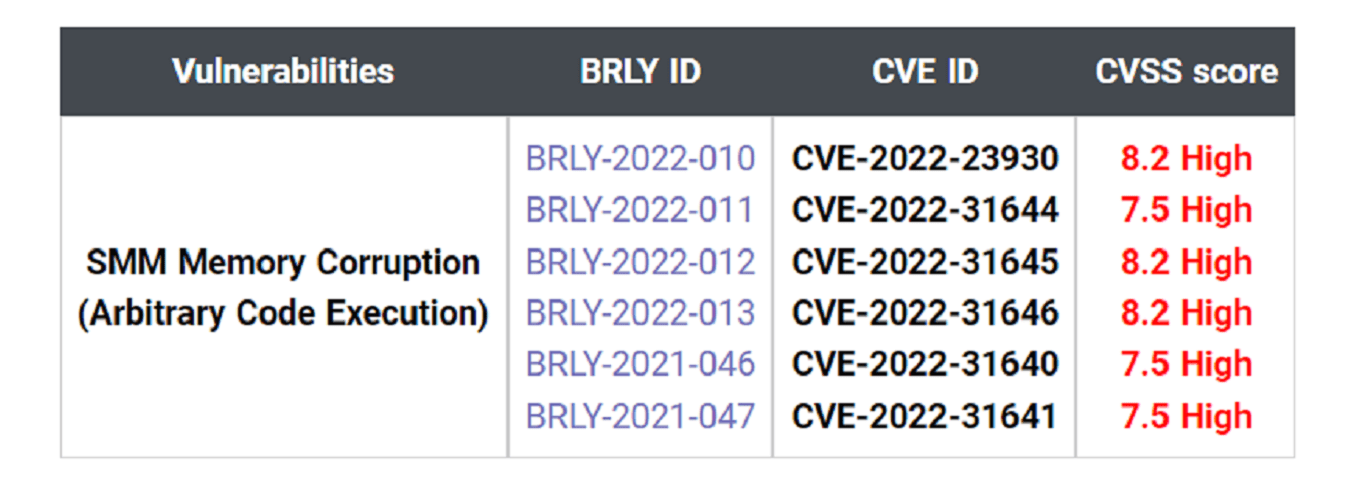Viewport: 1353px width, 500px height.
Task: Select the CVE-2022-31645 entry
Action: pyautogui.click(x=925, y=262)
